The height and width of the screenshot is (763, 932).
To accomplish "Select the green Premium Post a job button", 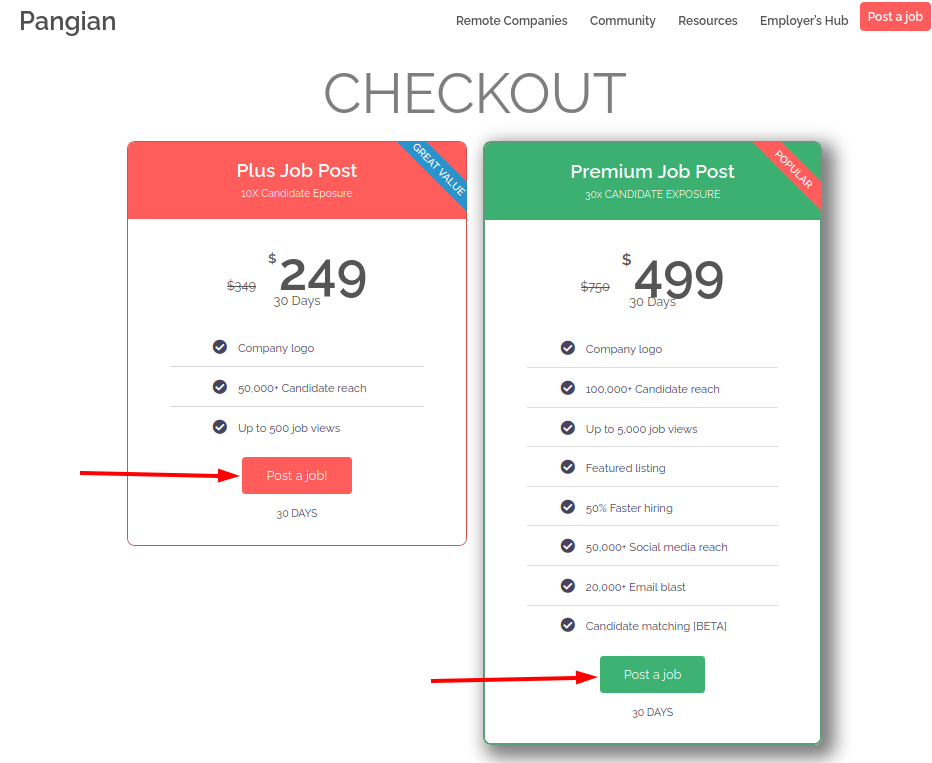I will coord(652,674).
